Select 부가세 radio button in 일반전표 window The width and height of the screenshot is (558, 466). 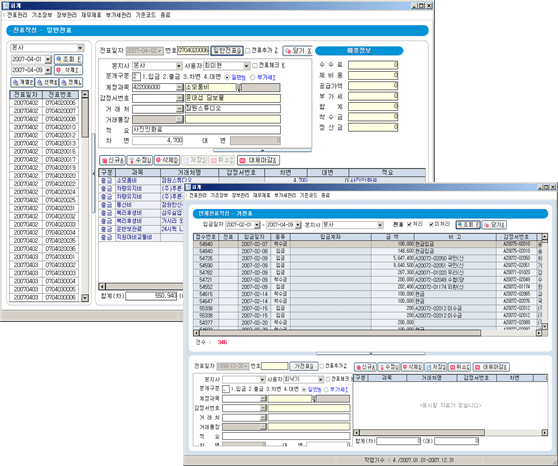253,77
